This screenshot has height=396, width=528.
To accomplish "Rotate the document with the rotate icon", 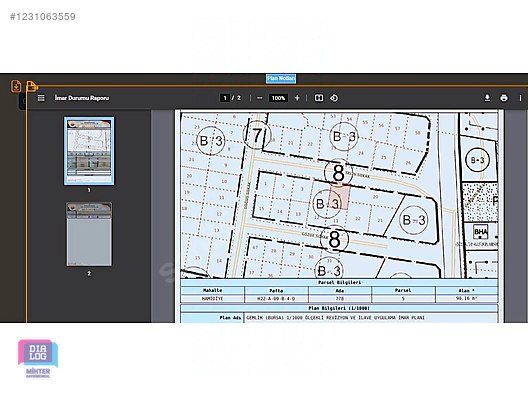I will (334, 98).
